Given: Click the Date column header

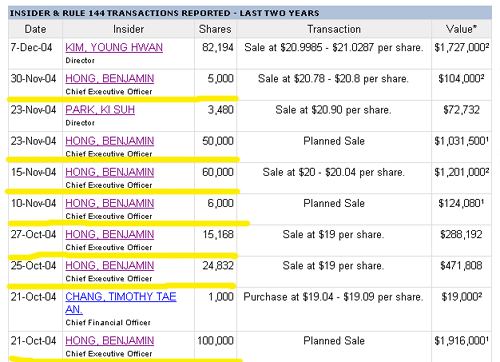Looking at the screenshot, I should [x=35, y=29].
